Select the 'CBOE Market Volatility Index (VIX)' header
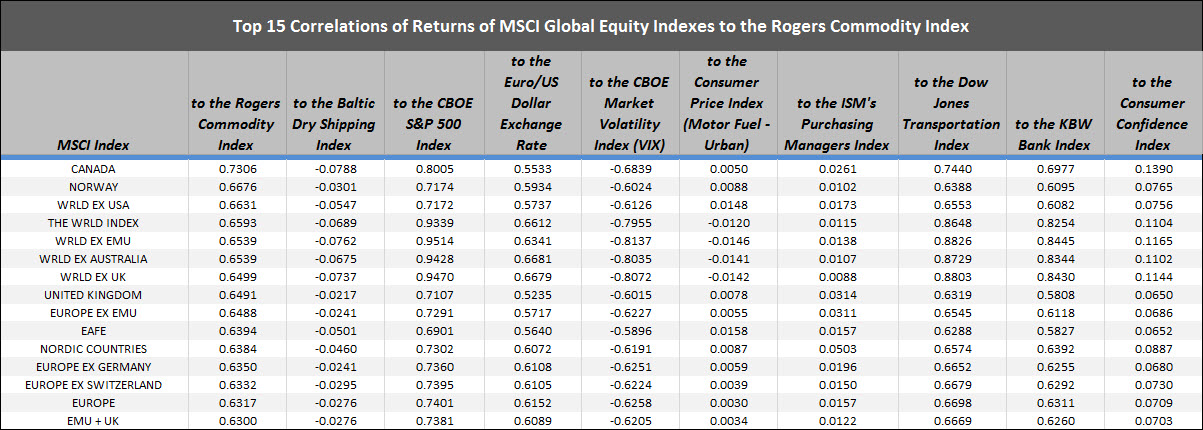The width and height of the screenshot is (1203, 430). pos(631,113)
